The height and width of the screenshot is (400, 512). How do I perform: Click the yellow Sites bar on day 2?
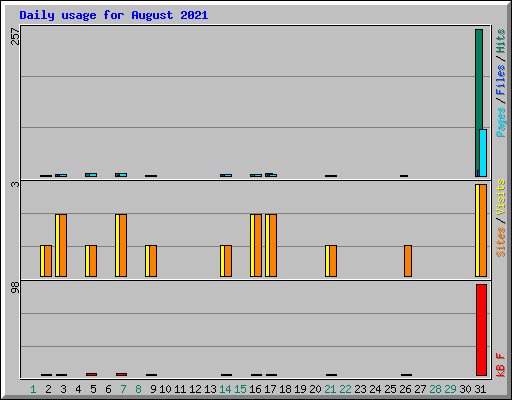[42, 261]
